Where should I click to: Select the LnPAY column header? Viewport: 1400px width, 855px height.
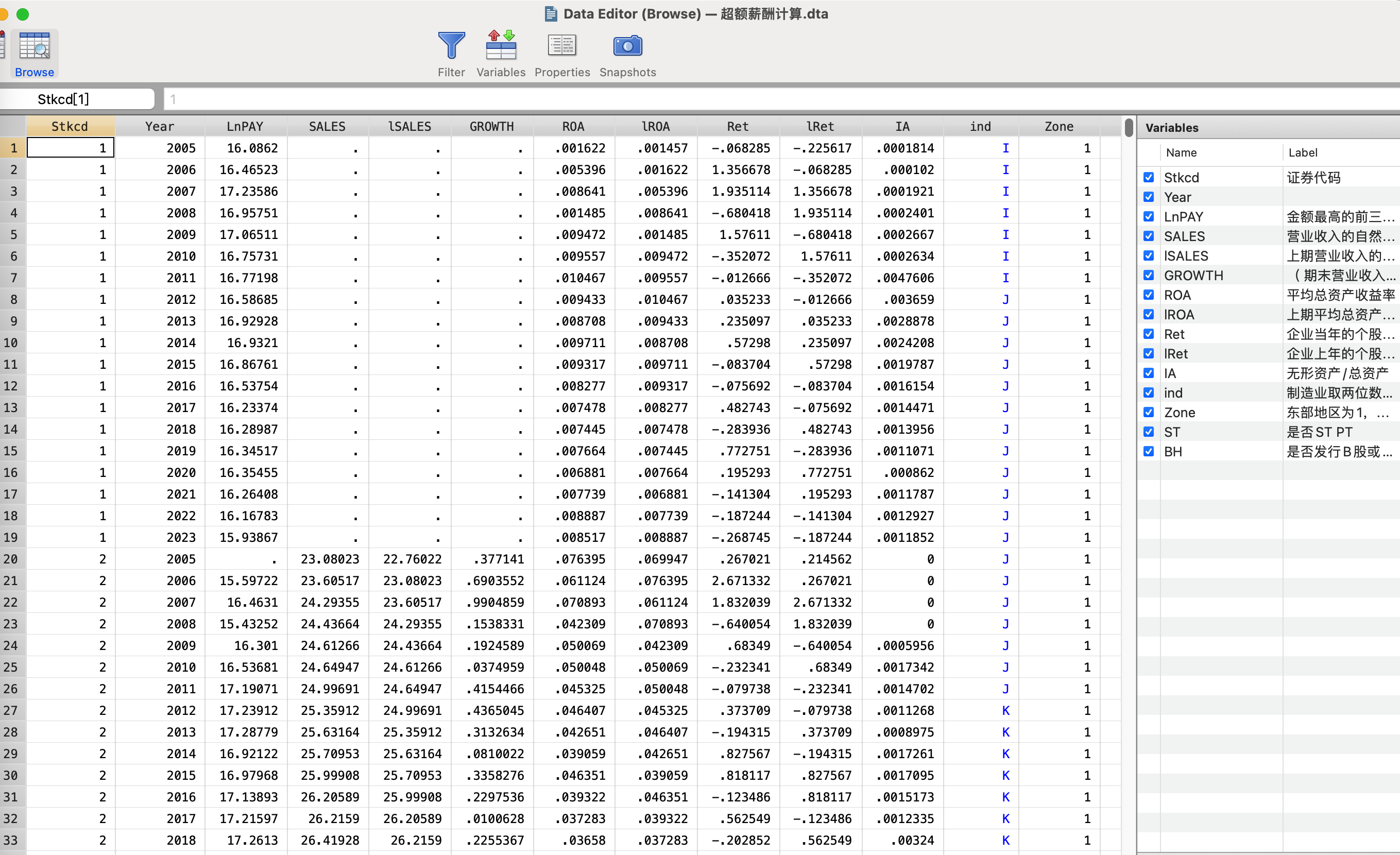pyautogui.click(x=245, y=126)
